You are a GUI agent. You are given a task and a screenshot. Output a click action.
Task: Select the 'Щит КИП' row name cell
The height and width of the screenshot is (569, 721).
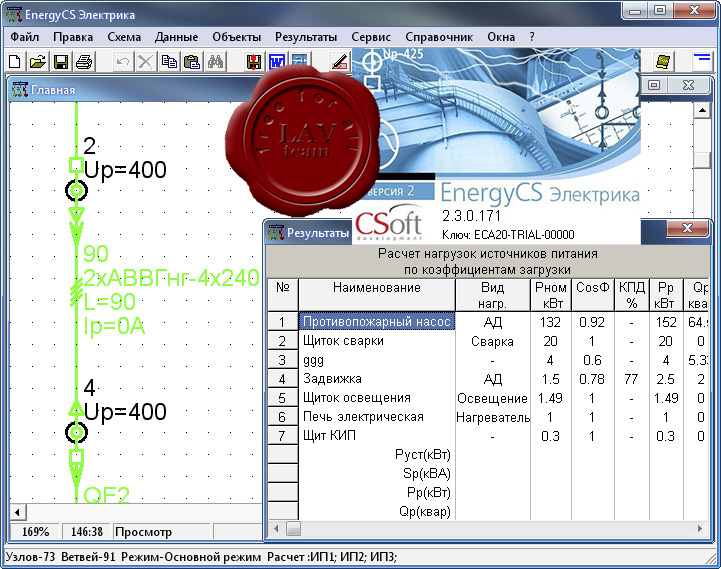[x=377, y=436]
